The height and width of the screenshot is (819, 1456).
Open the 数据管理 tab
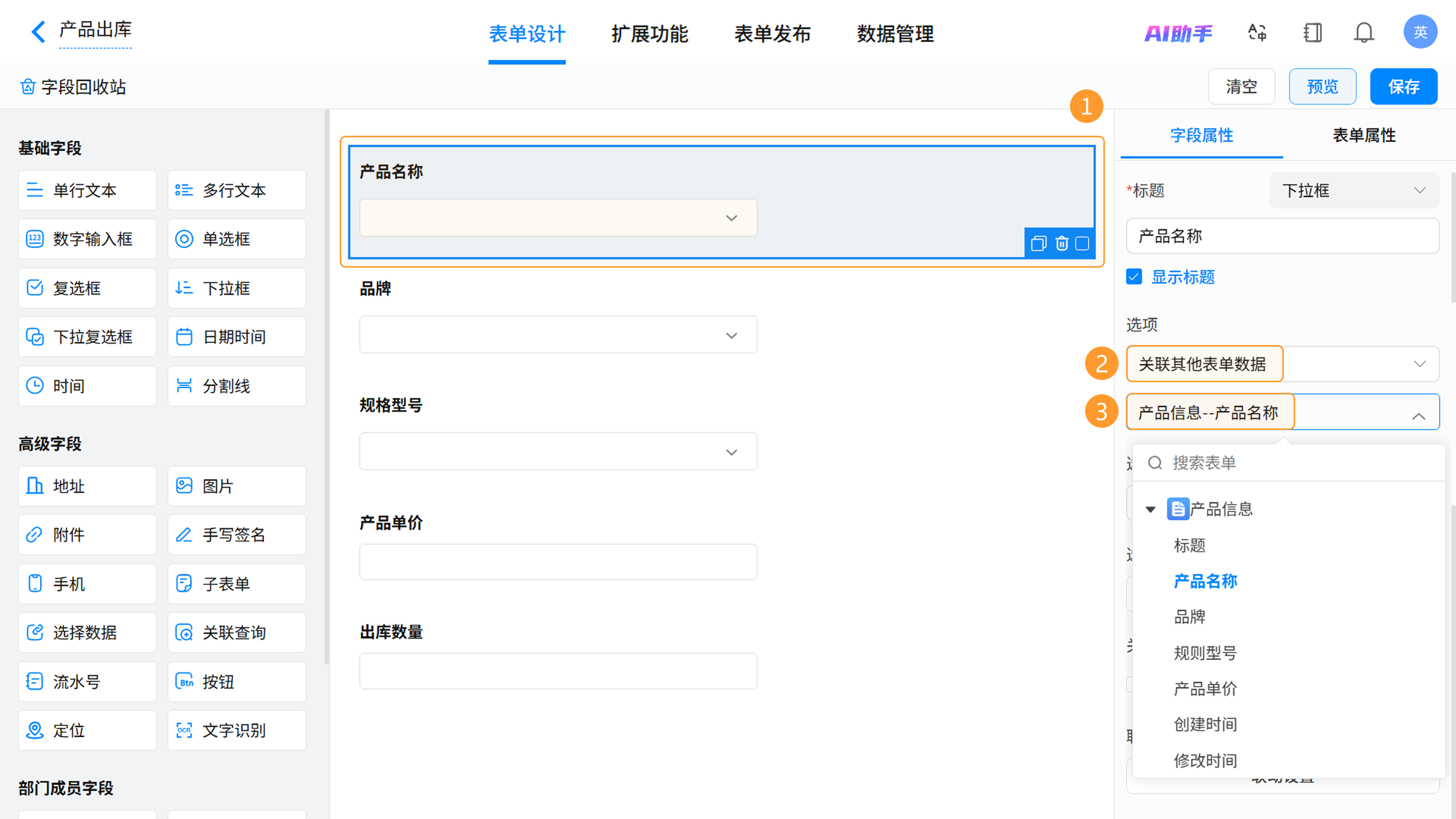click(x=895, y=34)
